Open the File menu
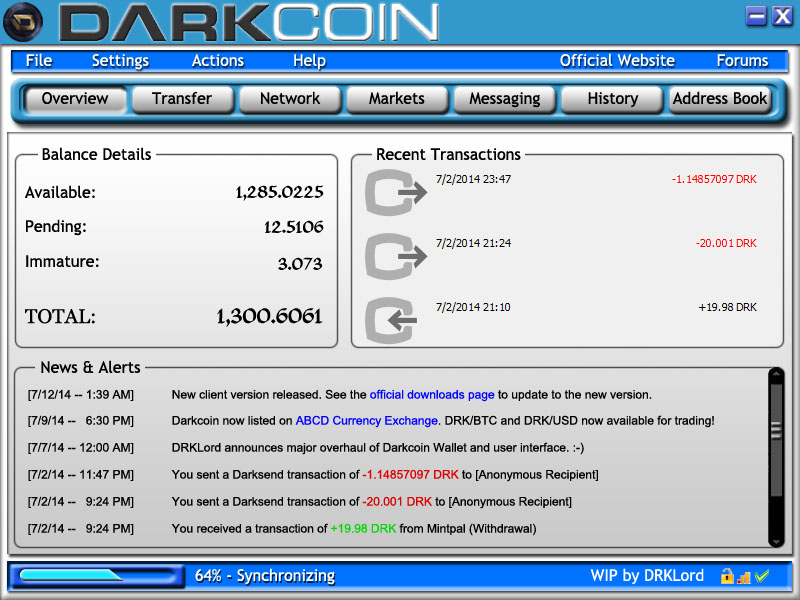Viewport: 800px width, 600px height. [39, 61]
